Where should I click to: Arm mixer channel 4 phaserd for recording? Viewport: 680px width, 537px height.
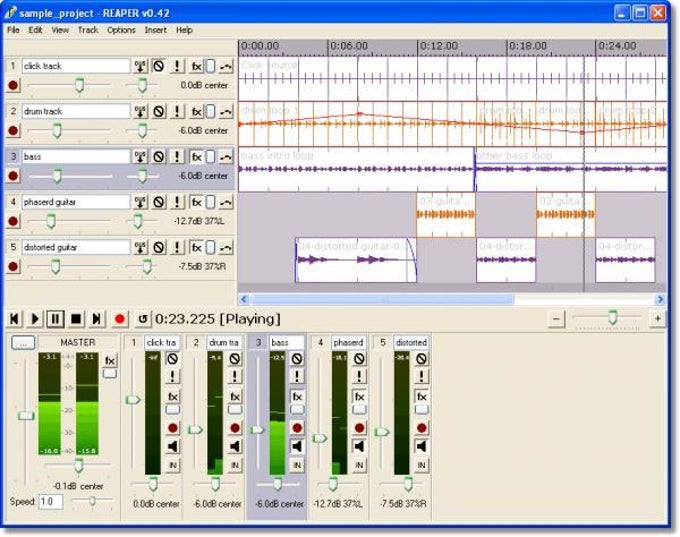click(360, 428)
